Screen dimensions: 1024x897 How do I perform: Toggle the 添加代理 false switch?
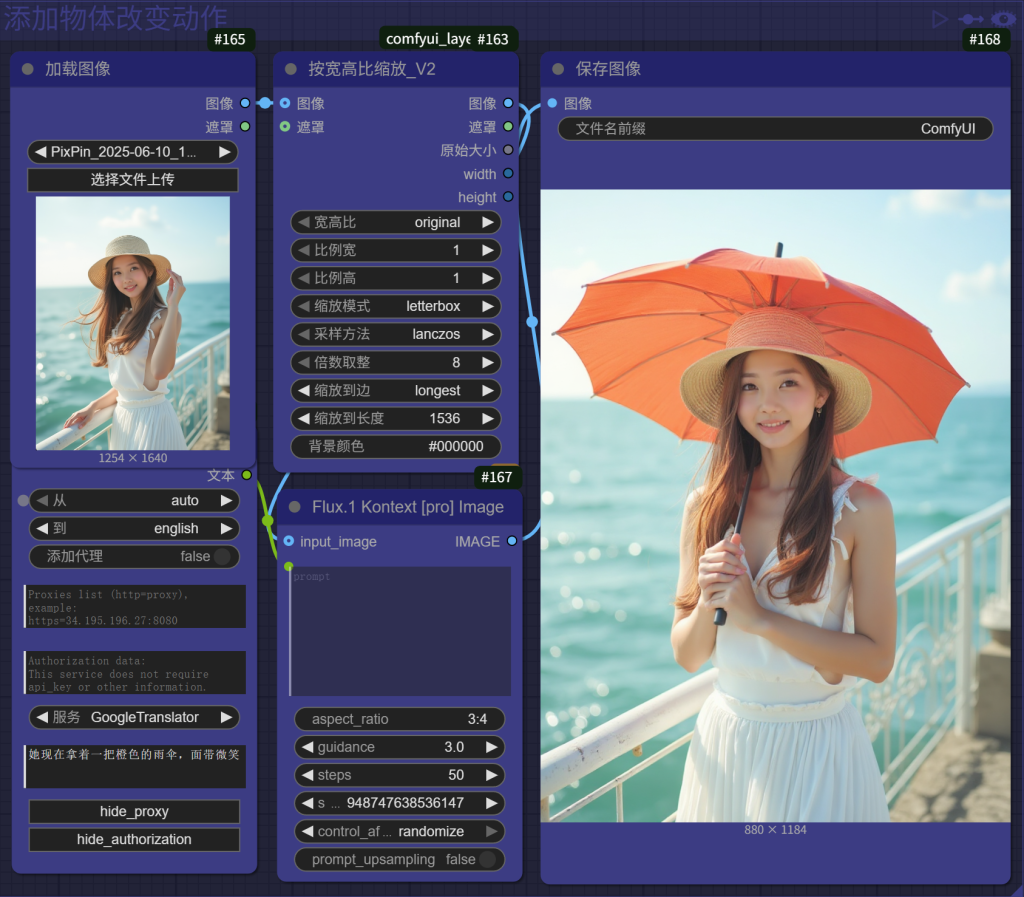click(x=221, y=557)
